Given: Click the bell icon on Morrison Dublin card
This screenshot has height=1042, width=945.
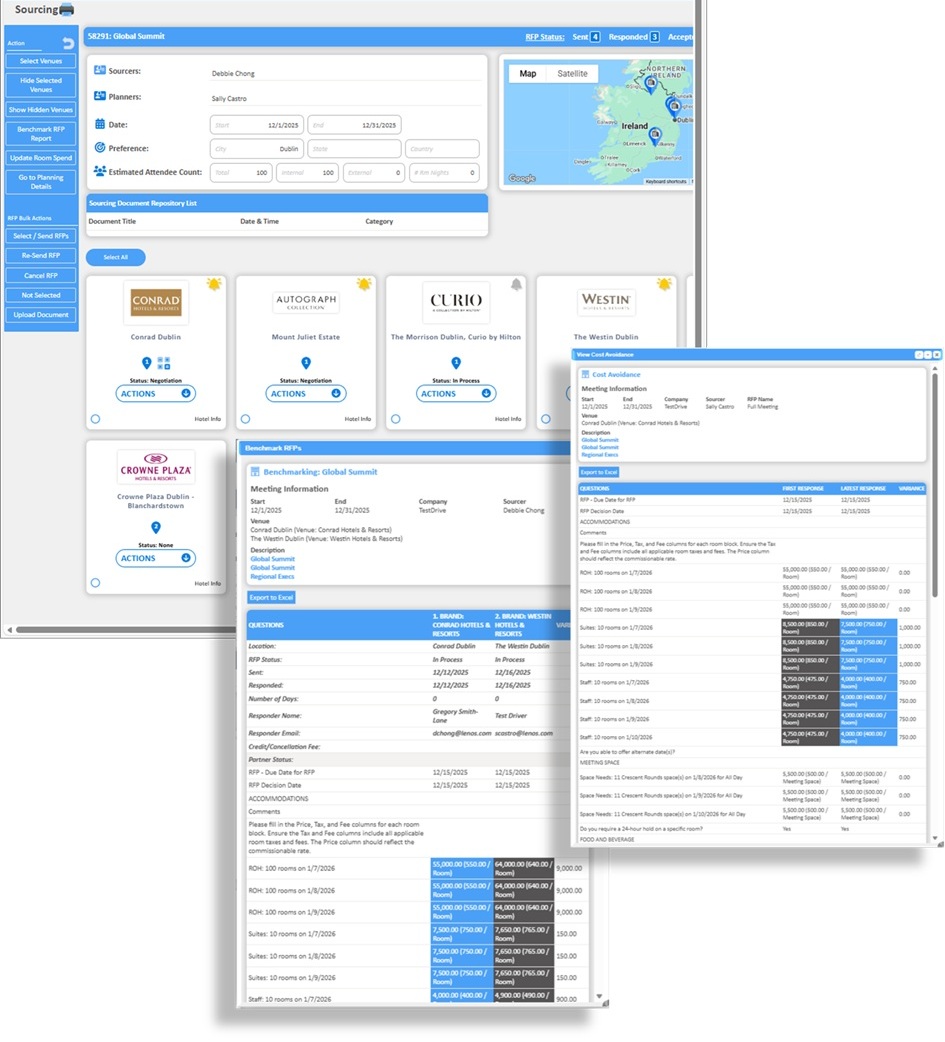Looking at the screenshot, I should pos(516,285).
